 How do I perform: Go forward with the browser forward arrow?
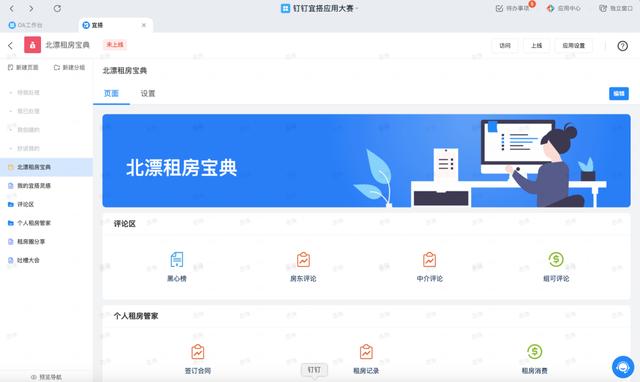pos(31,8)
